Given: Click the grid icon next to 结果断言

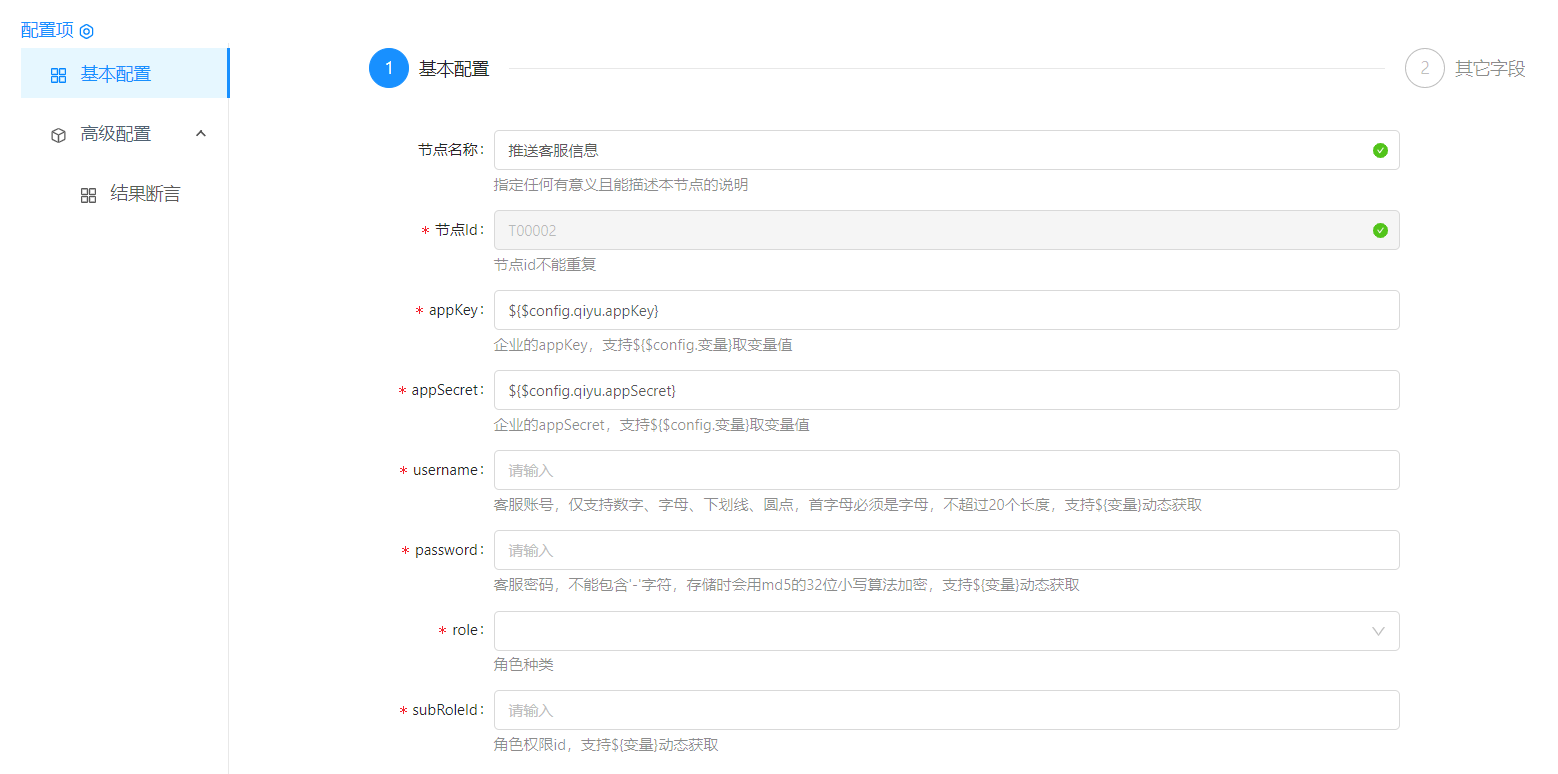Looking at the screenshot, I should point(88,195).
